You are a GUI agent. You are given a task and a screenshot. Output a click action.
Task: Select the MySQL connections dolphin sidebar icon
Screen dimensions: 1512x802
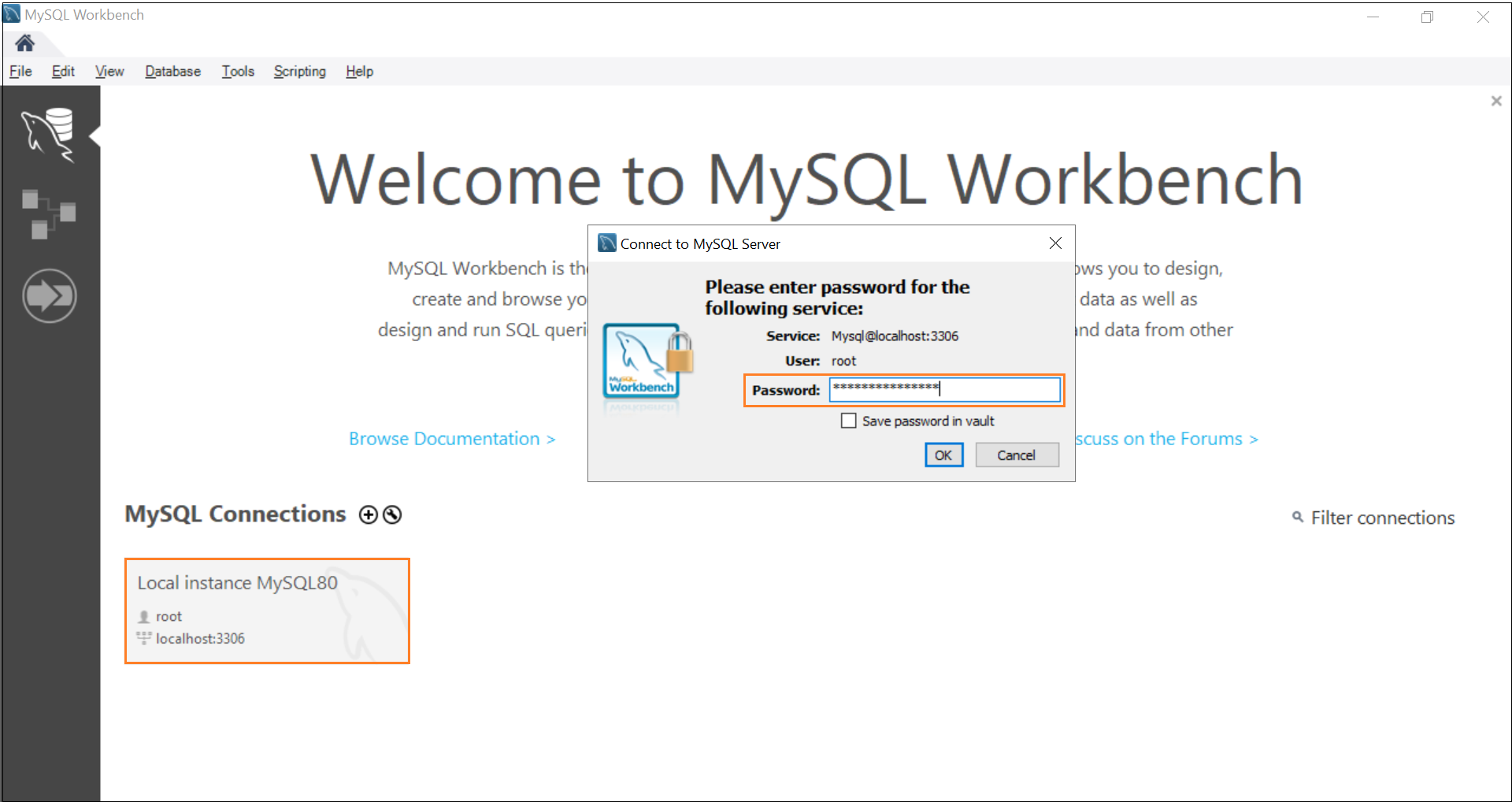point(49,136)
